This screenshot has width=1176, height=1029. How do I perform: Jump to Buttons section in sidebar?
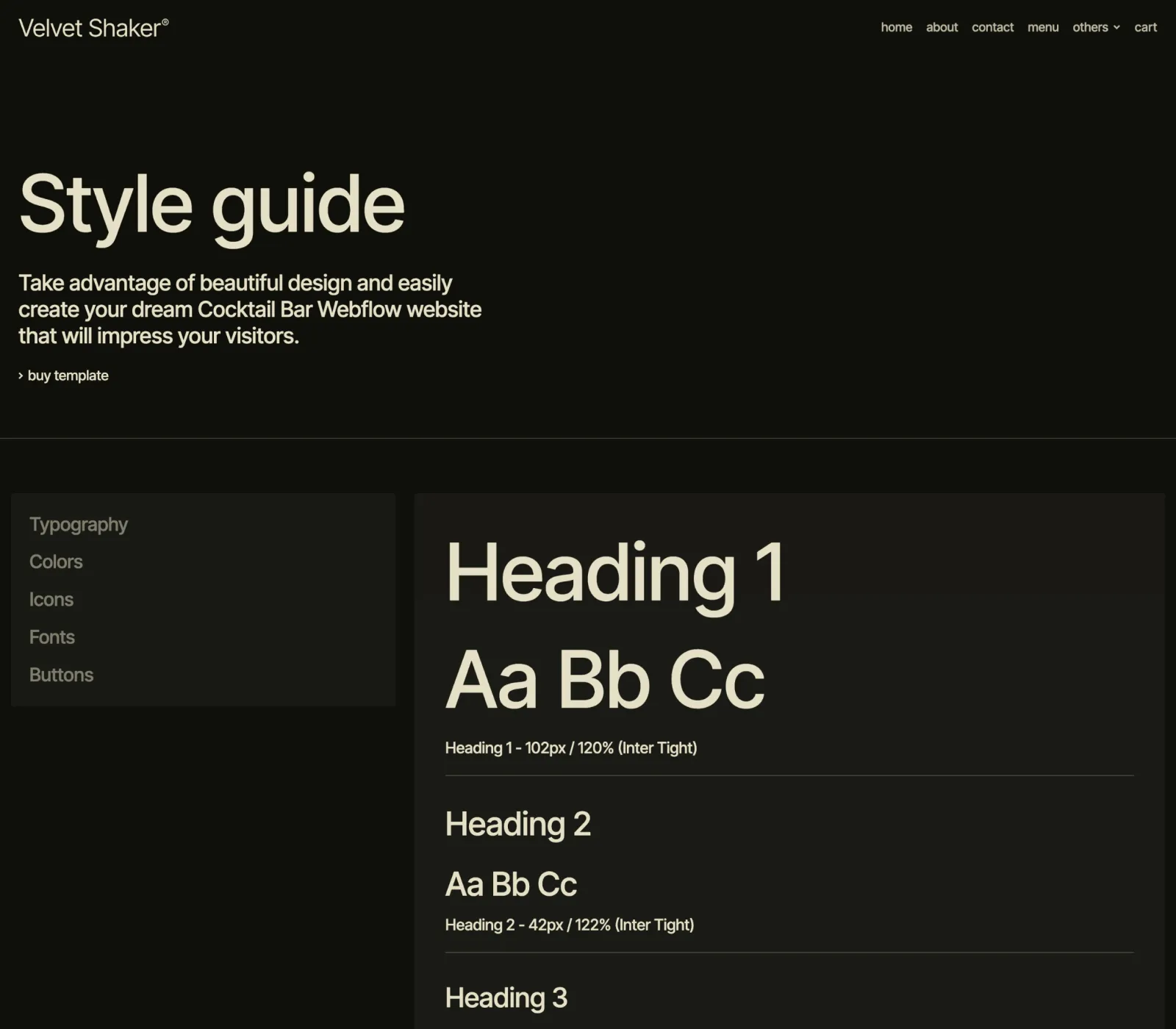[61, 675]
